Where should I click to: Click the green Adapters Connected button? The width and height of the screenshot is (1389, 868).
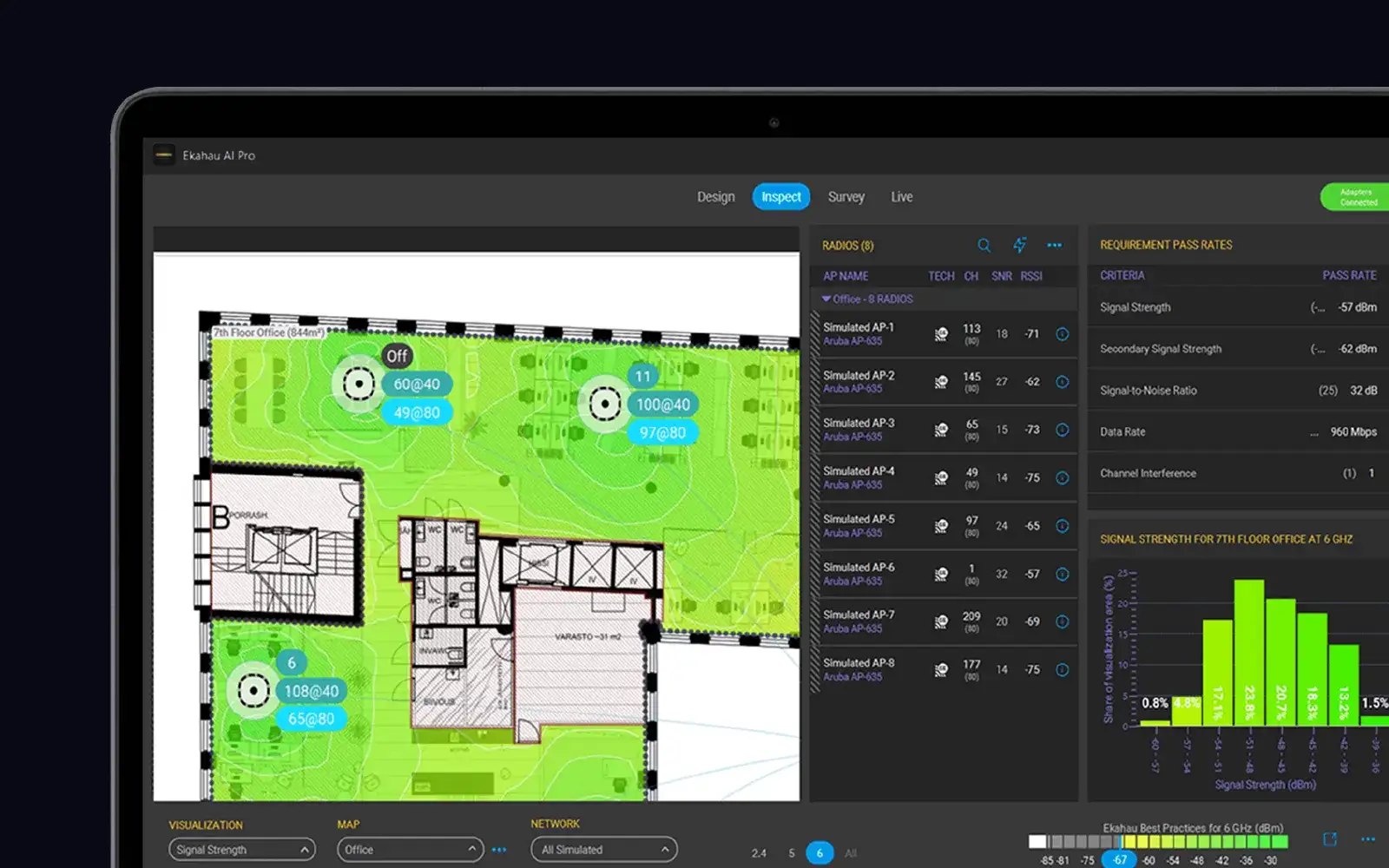pyautogui.click(x=1356, y=197)
